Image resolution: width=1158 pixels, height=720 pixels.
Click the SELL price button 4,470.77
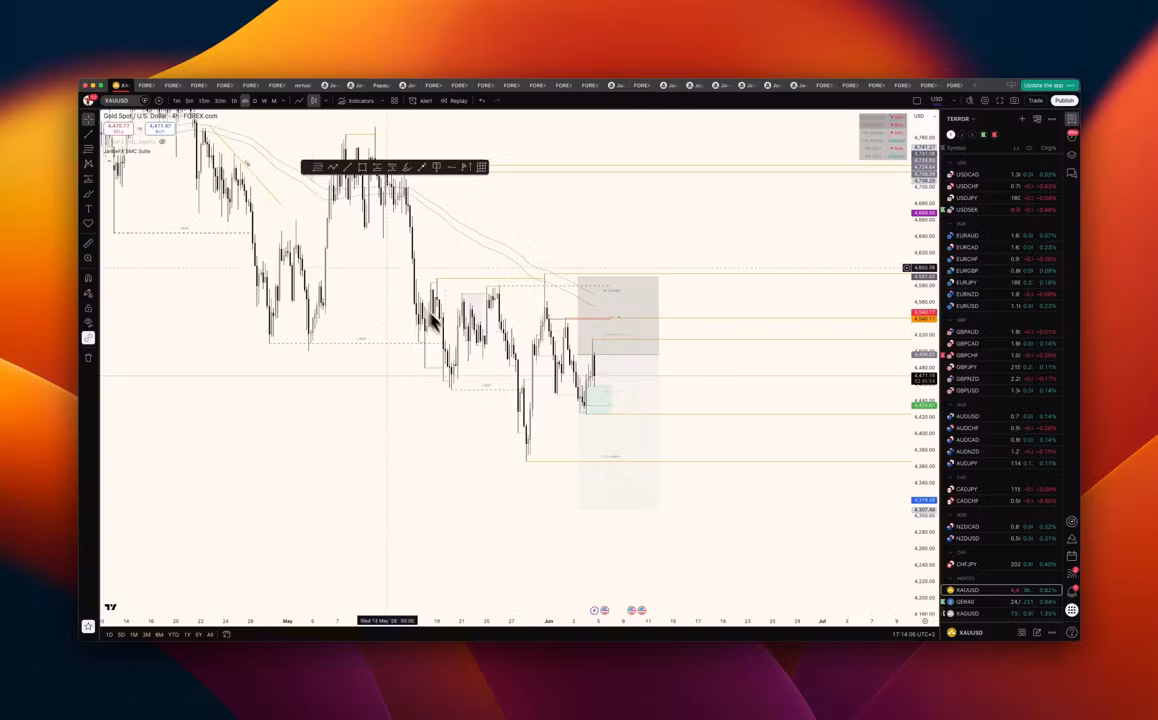click(118, 128)
